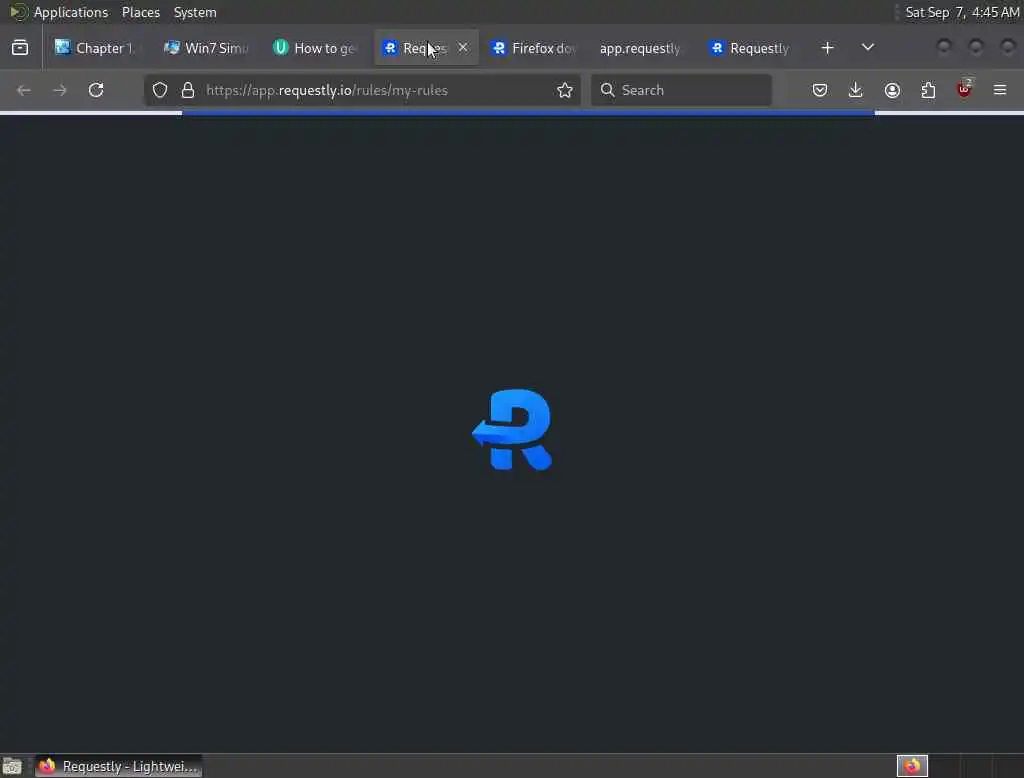The width and height of the screenshot is (1024, 778).
Task: Switch to the Chapter 1 tab
Action: coord(95,48)
